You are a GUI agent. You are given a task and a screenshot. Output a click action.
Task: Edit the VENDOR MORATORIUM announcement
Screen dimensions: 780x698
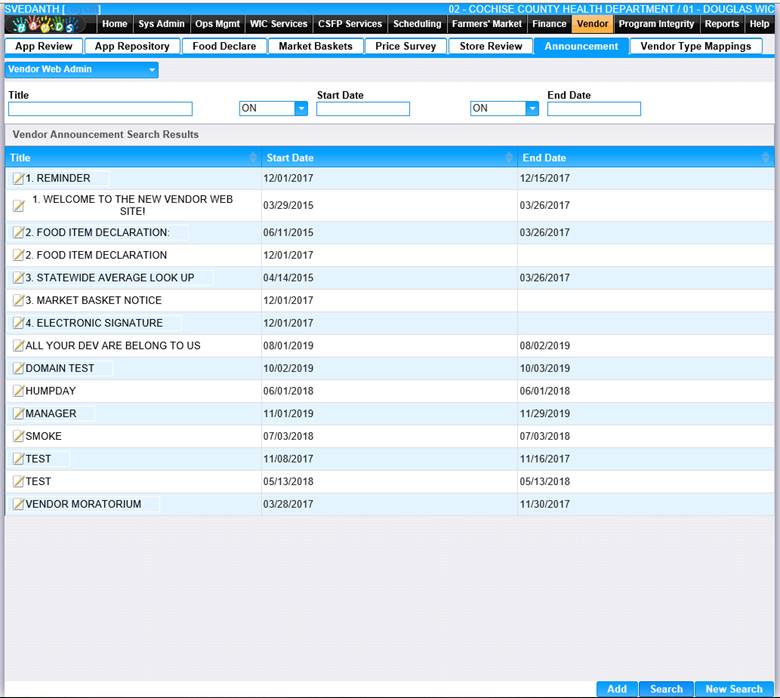(18, 504)
